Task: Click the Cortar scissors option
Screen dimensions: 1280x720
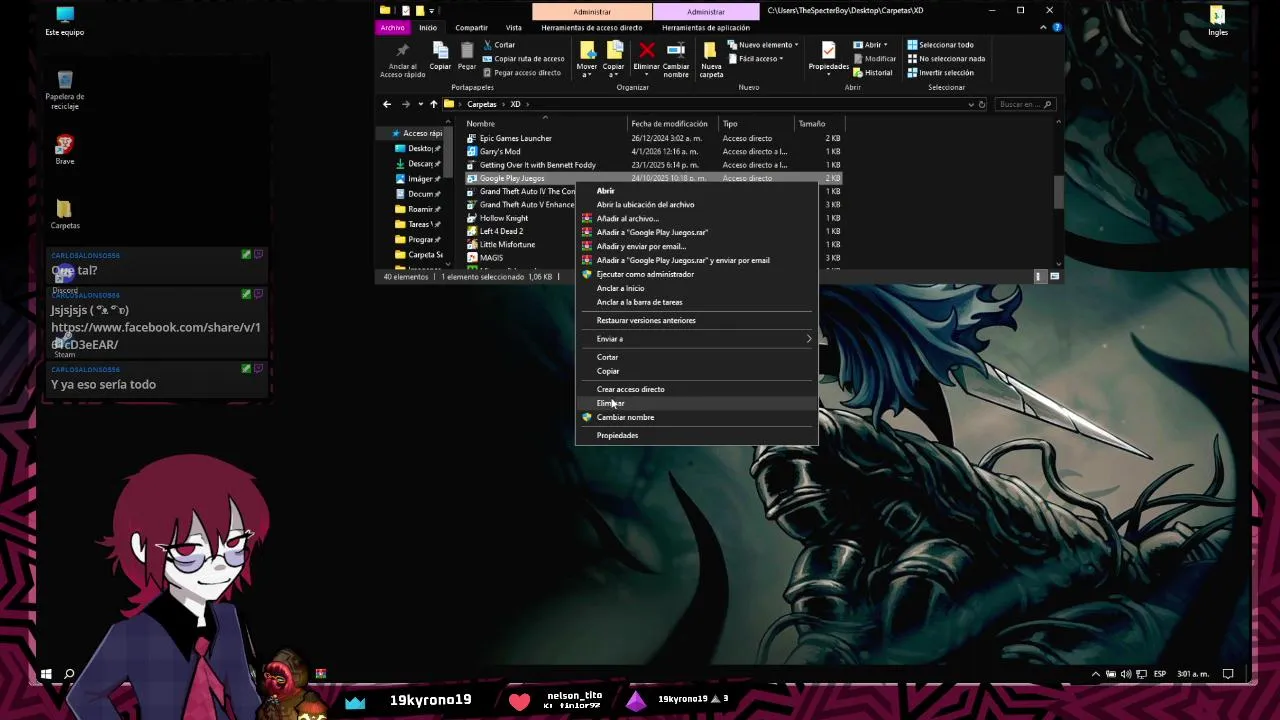Action: [499, 45]
